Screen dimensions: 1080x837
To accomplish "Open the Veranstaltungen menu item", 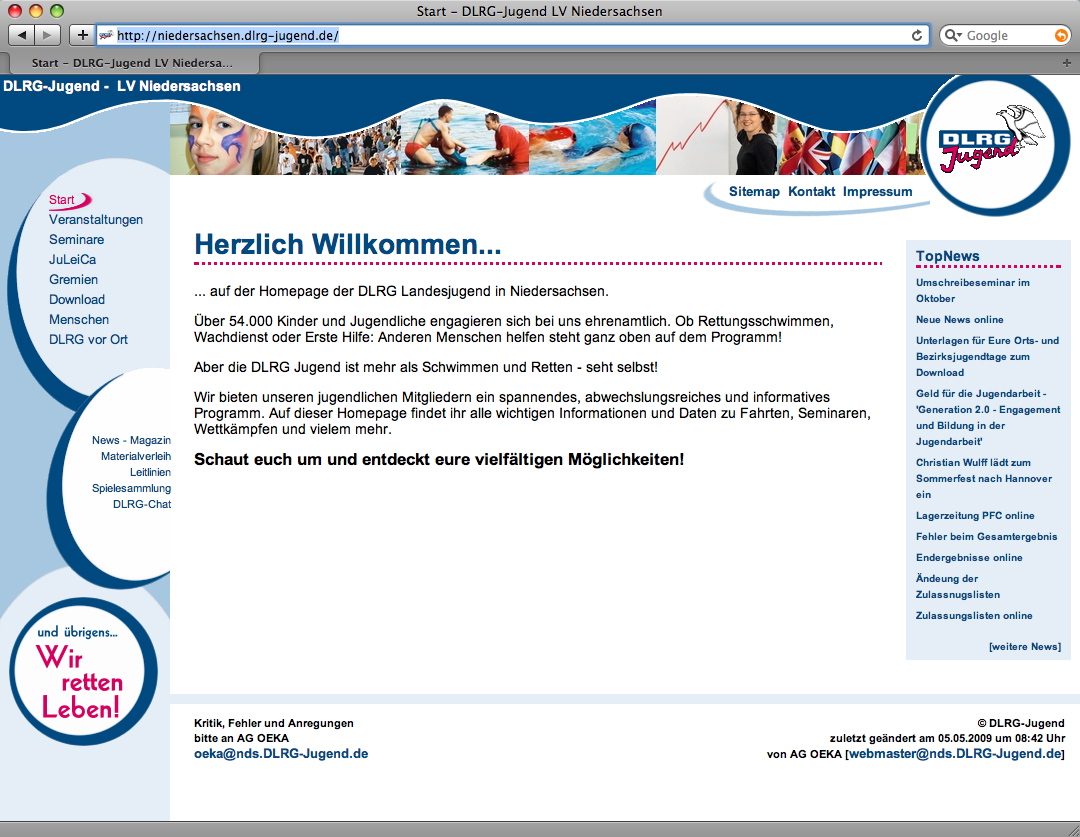I will click(x=96, y=219).
